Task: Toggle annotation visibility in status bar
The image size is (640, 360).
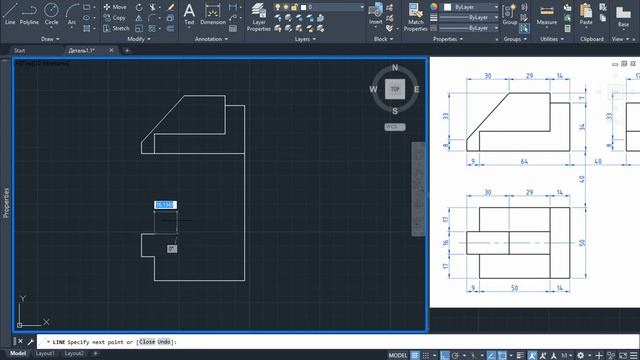Action: click(x=532, y=356)
